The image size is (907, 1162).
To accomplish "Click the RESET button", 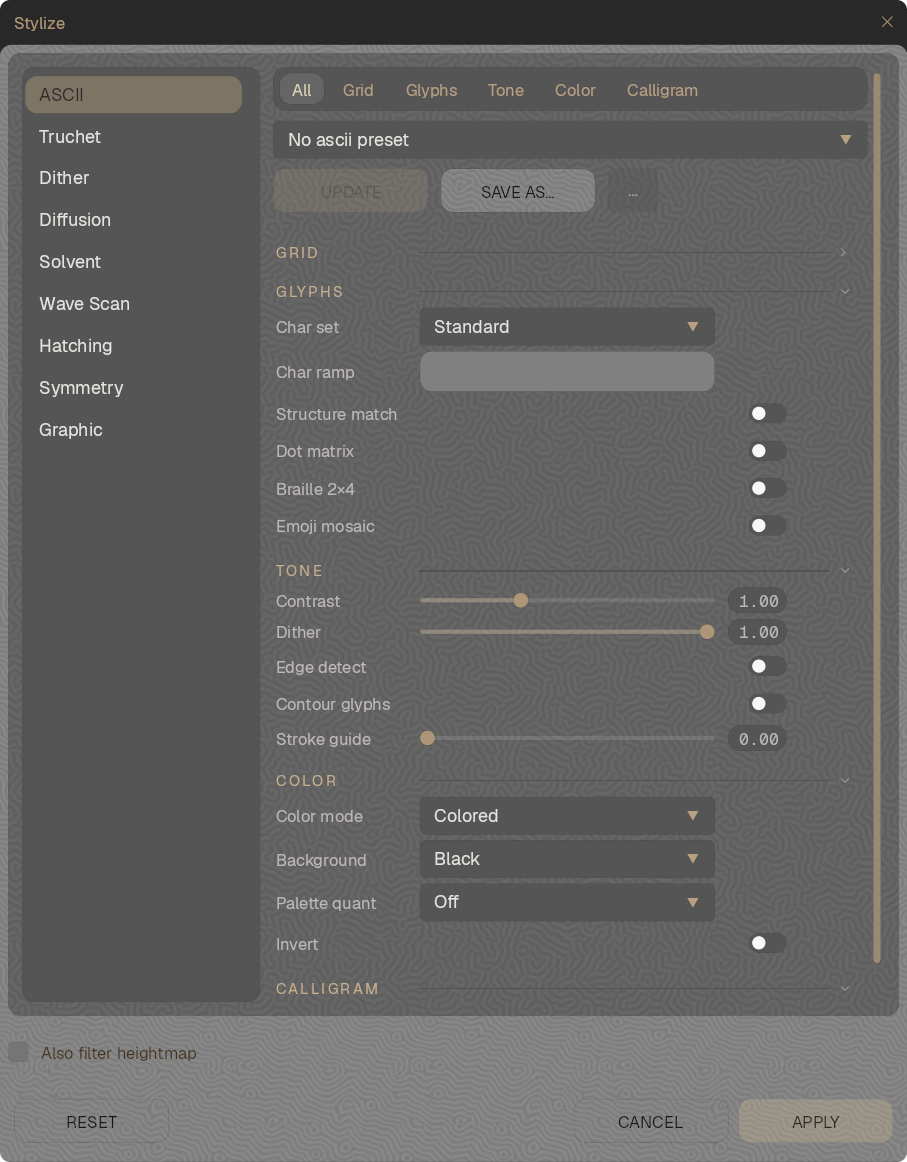I will click(x=91, y=1122).
